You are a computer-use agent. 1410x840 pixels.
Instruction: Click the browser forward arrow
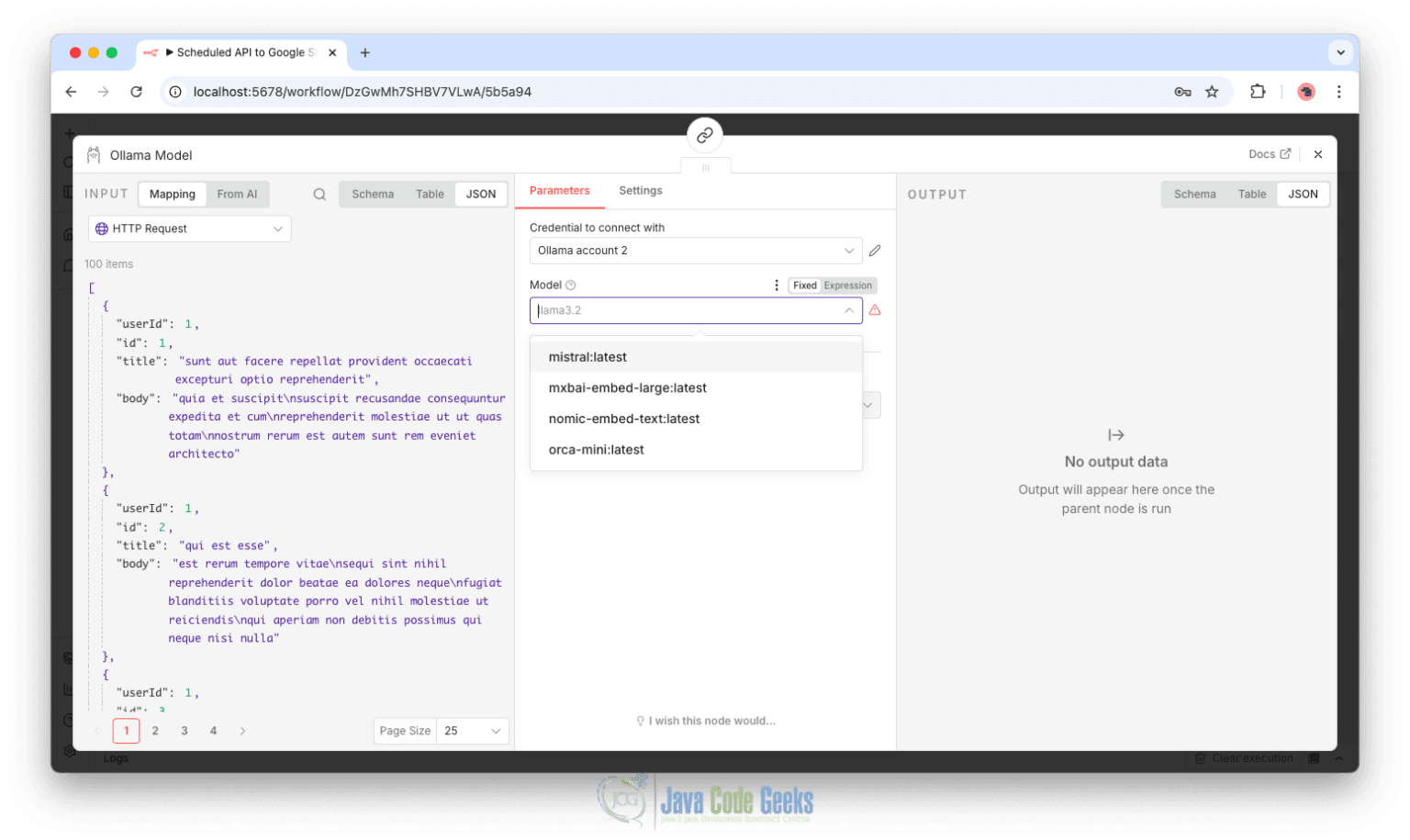point(104,92)
